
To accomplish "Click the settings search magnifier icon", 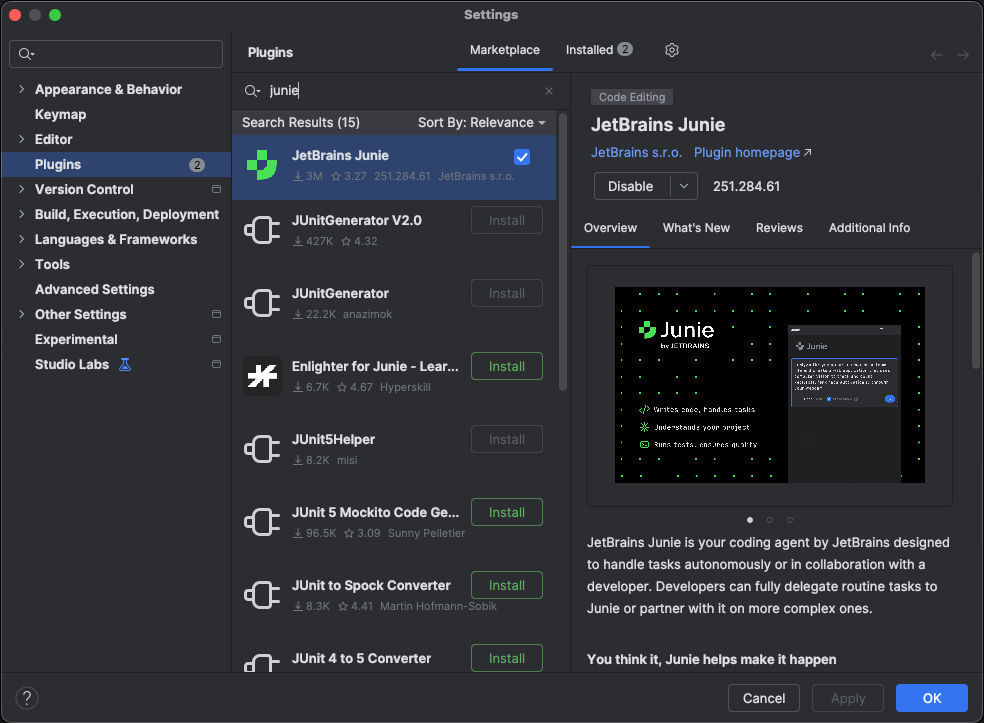I will [x=26, y=54].
